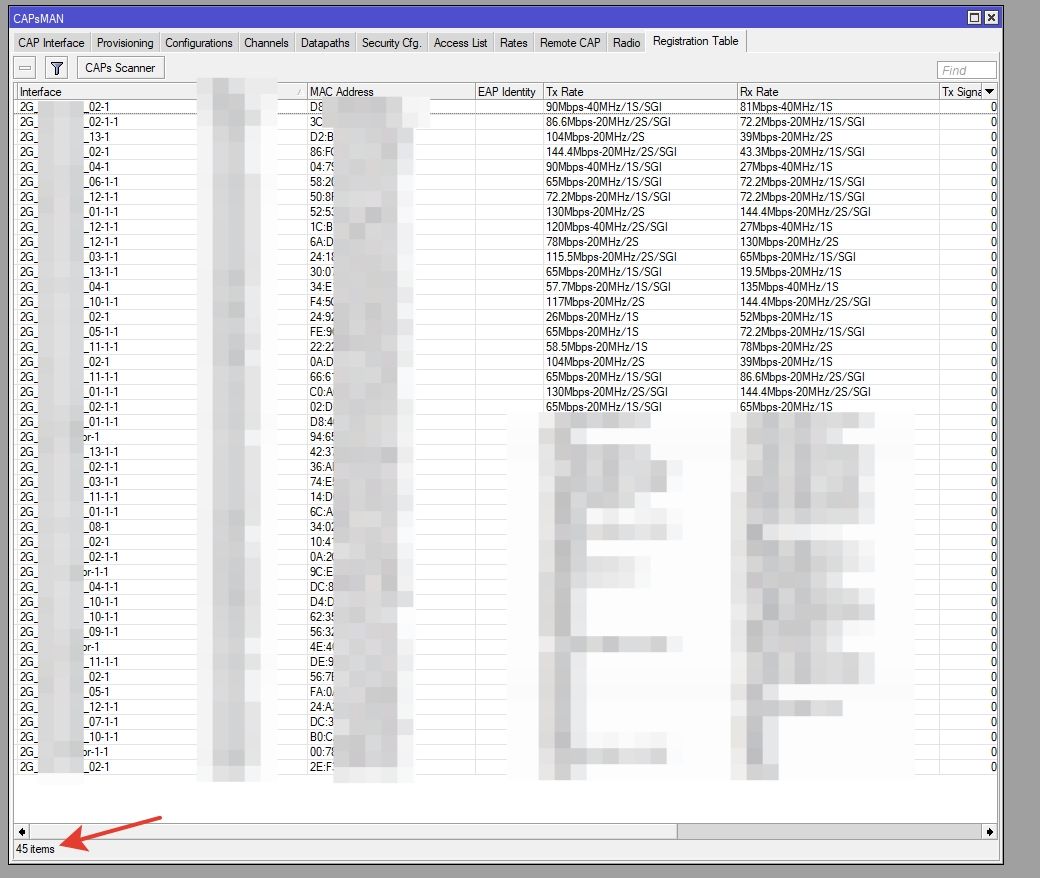Sort by the Tx Signal column header

click(x=960, y=92)
